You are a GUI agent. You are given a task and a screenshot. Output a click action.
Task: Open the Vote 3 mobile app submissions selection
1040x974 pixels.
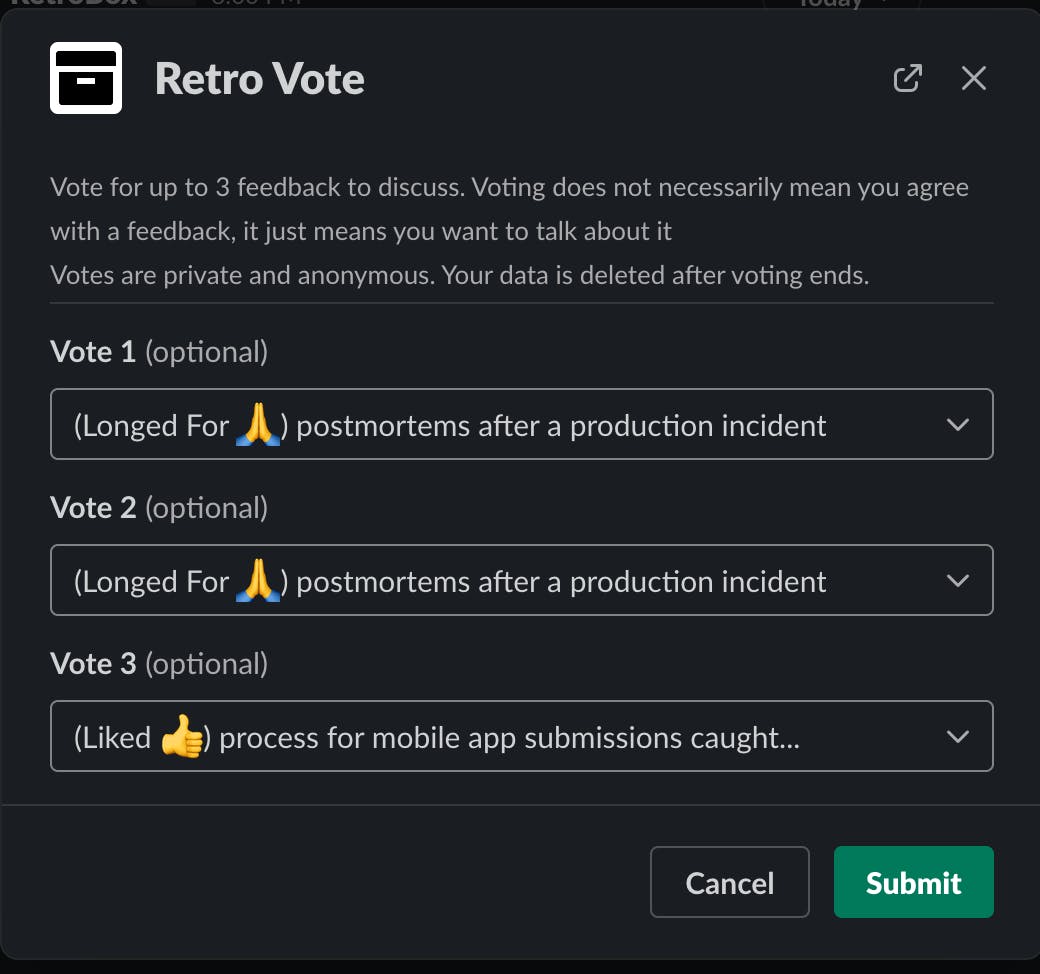point(509,738)
